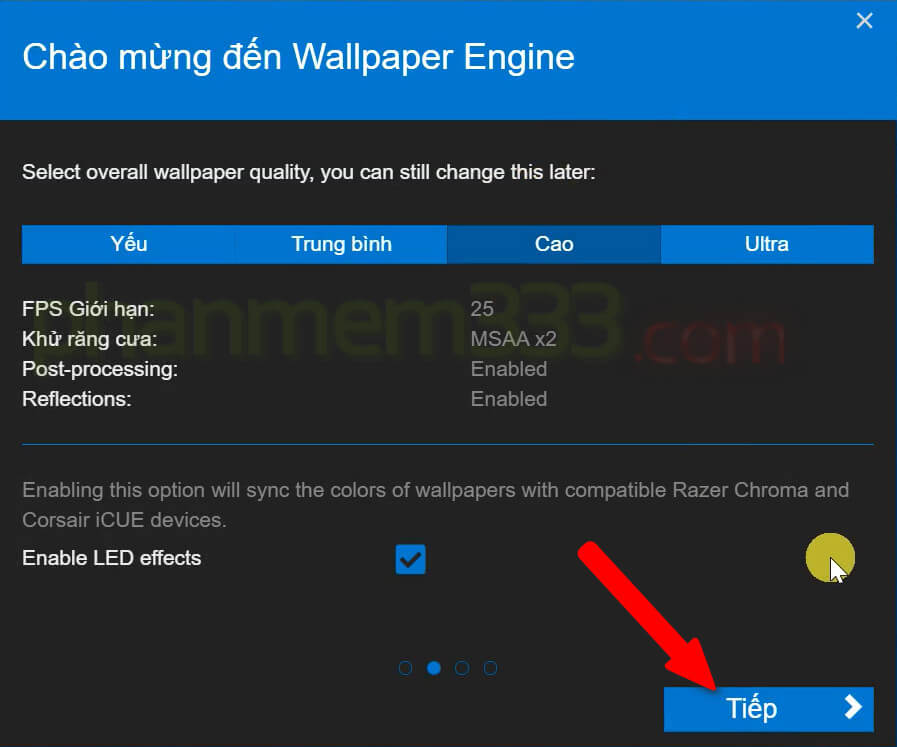The image size is (897, 747).
Task: Click the Enabled value beside Reflections
Action: click(509, 399)
